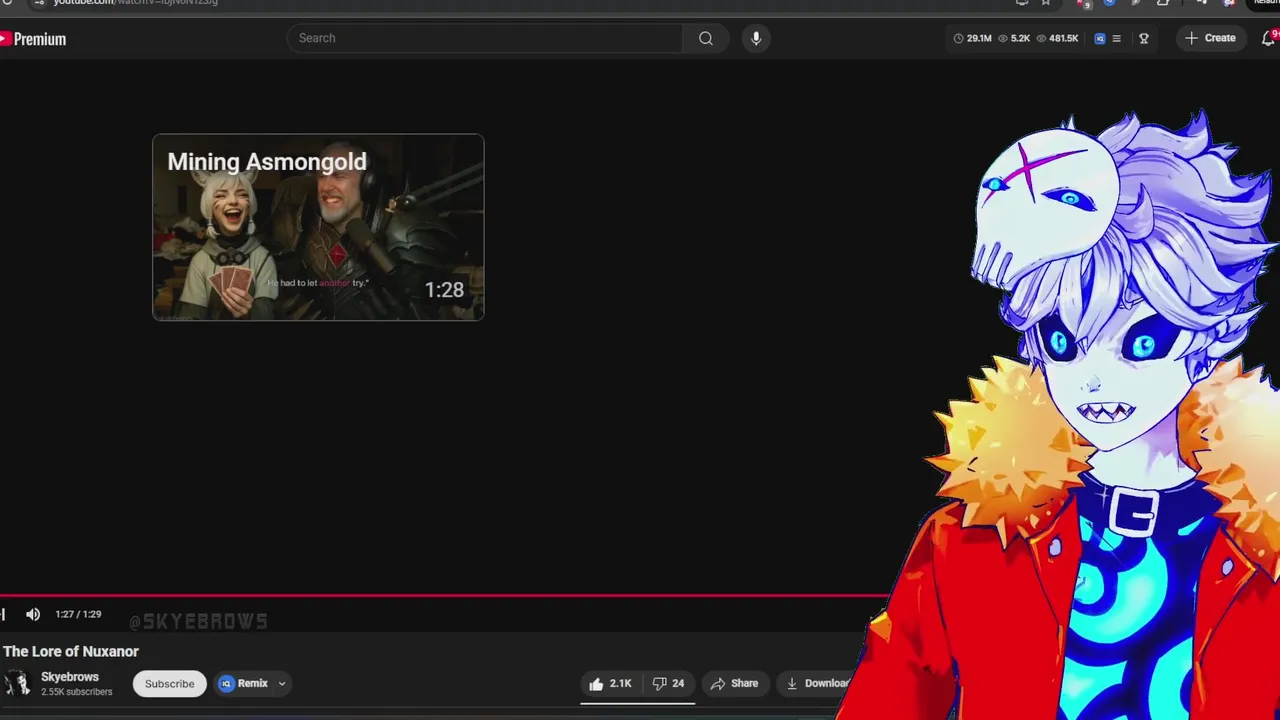1280x720 pixels.
Task: Click the Create button
Action: click(1210, 38)
